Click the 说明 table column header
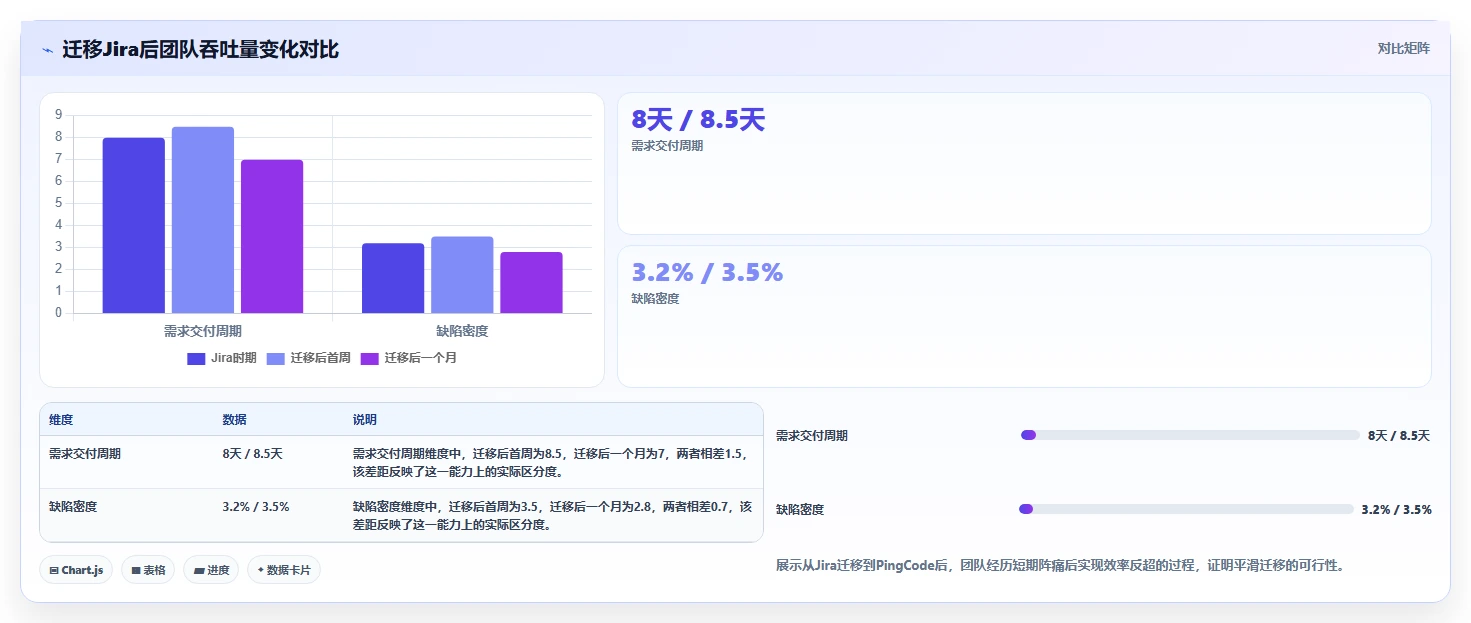 pyautogui.click(x=365, y=420)
